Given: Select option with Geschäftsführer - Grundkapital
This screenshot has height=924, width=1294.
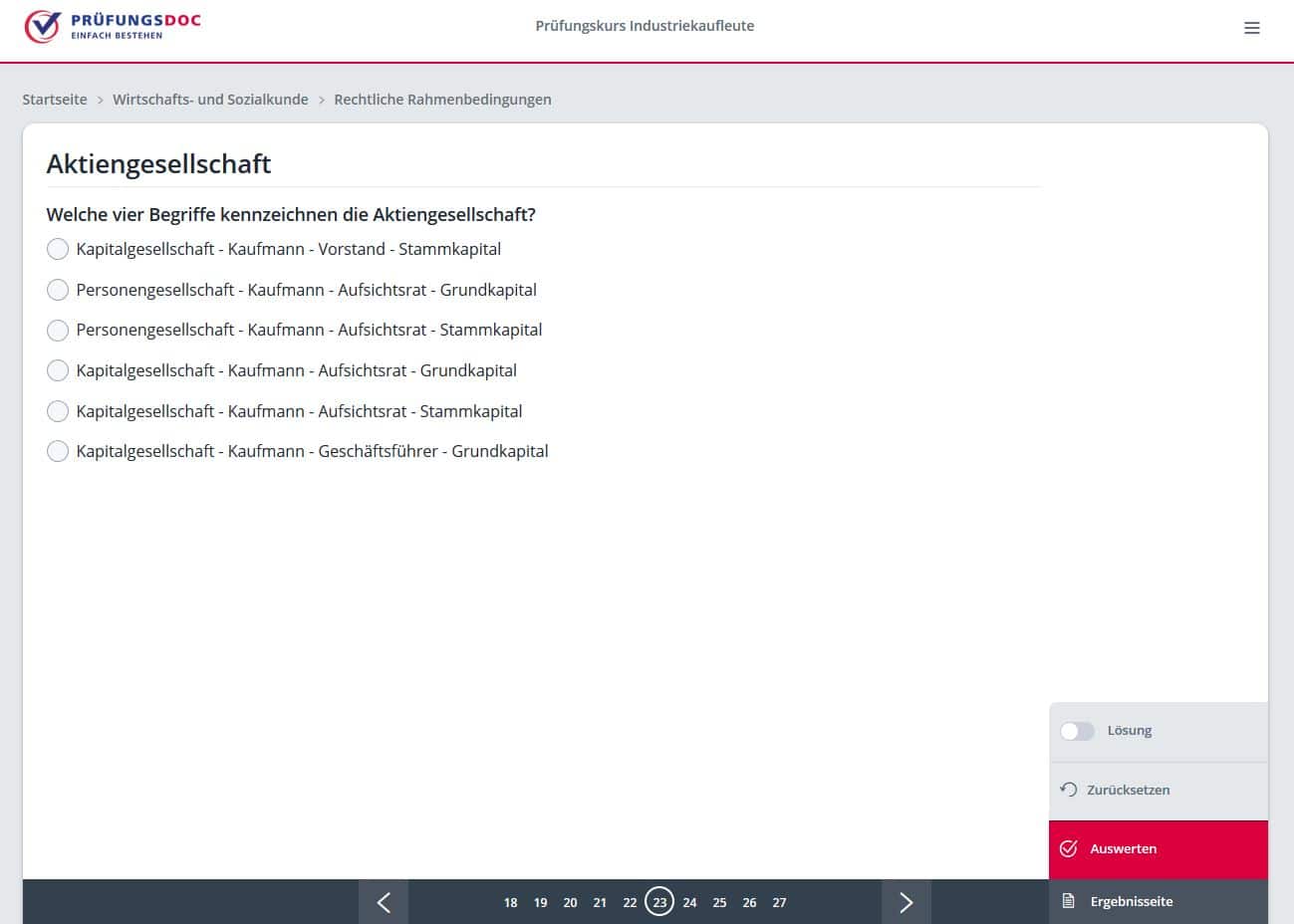Looking at the screenshot, I should tap(58, 451).
